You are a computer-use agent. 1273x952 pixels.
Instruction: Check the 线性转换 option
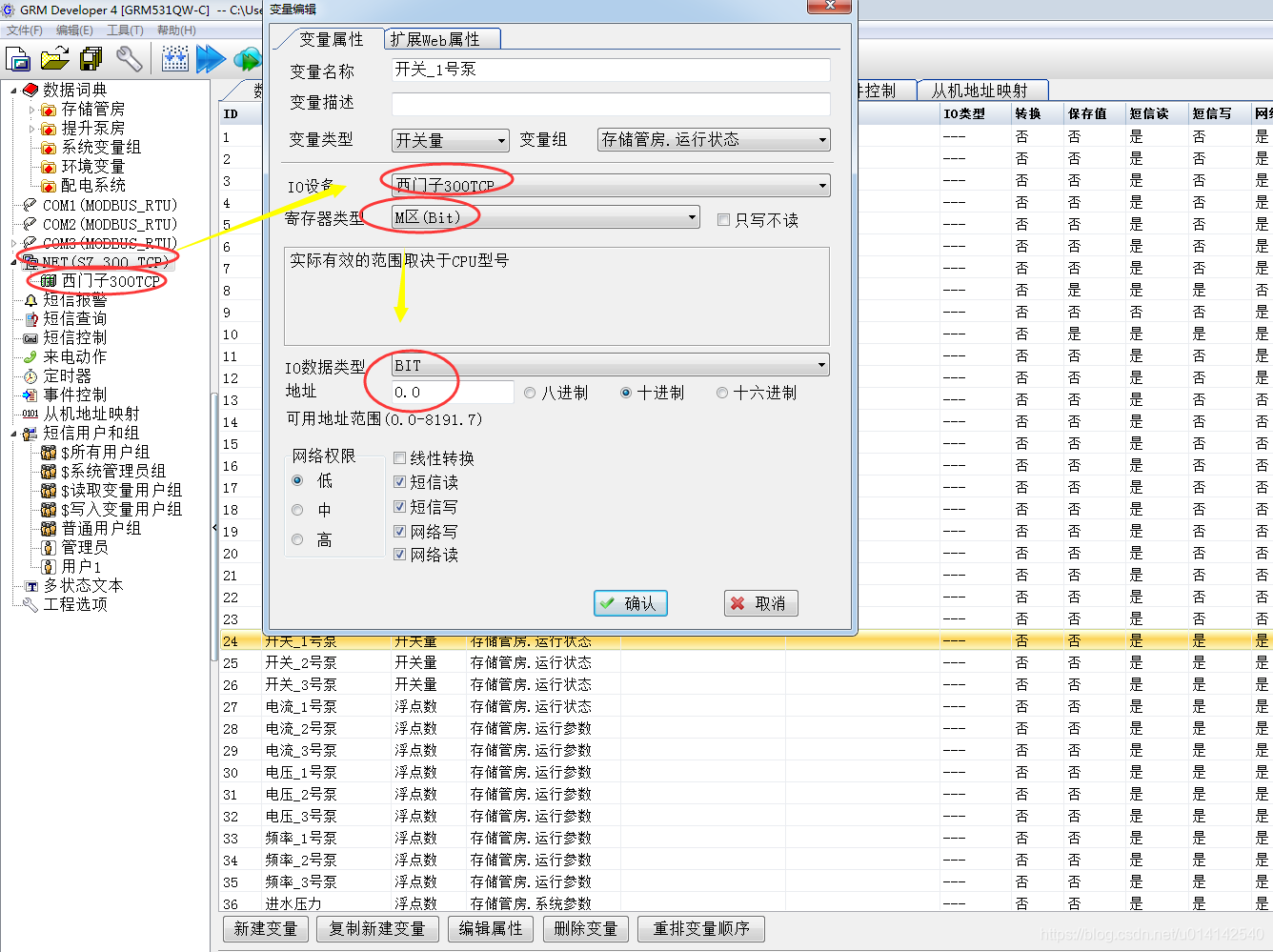[x=399, y=457]
